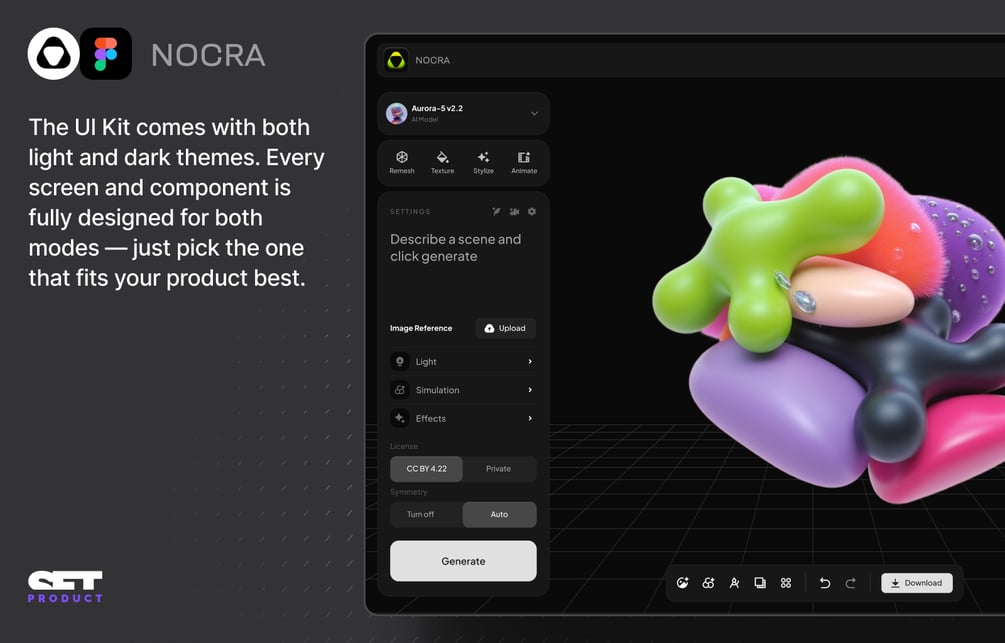Click the 'Simulation' row label
This screenshot has width=1005, height=643.
point(437,390)
